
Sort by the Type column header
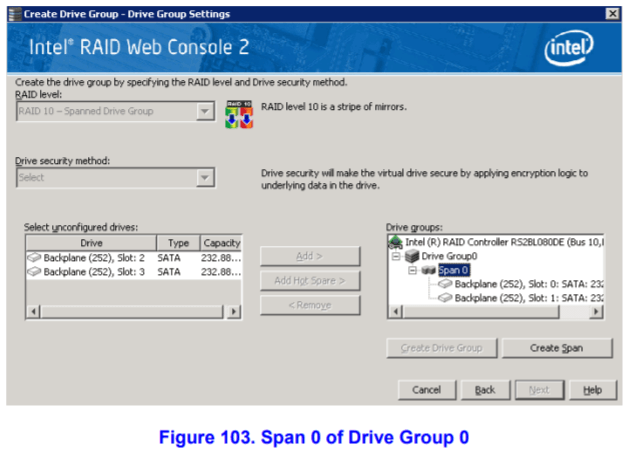[x=178, y=243]
